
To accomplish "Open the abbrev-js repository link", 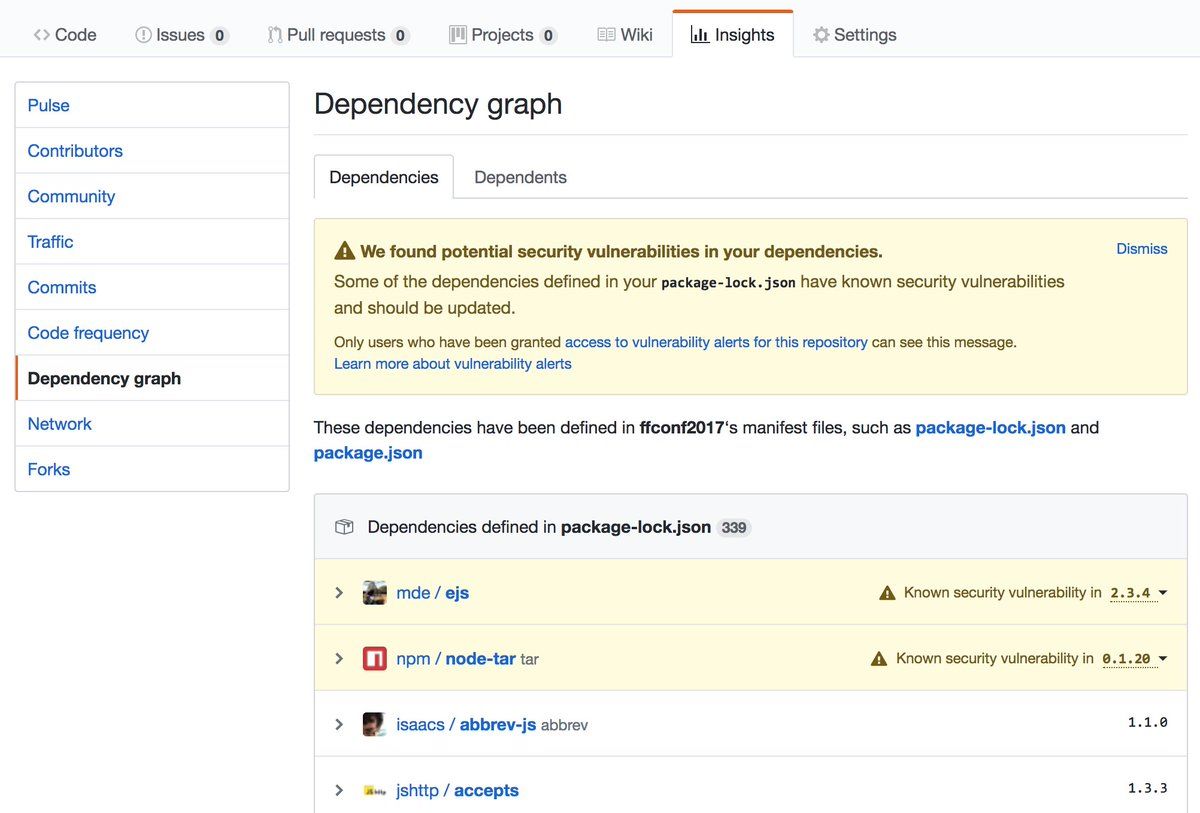I will 498,724.
